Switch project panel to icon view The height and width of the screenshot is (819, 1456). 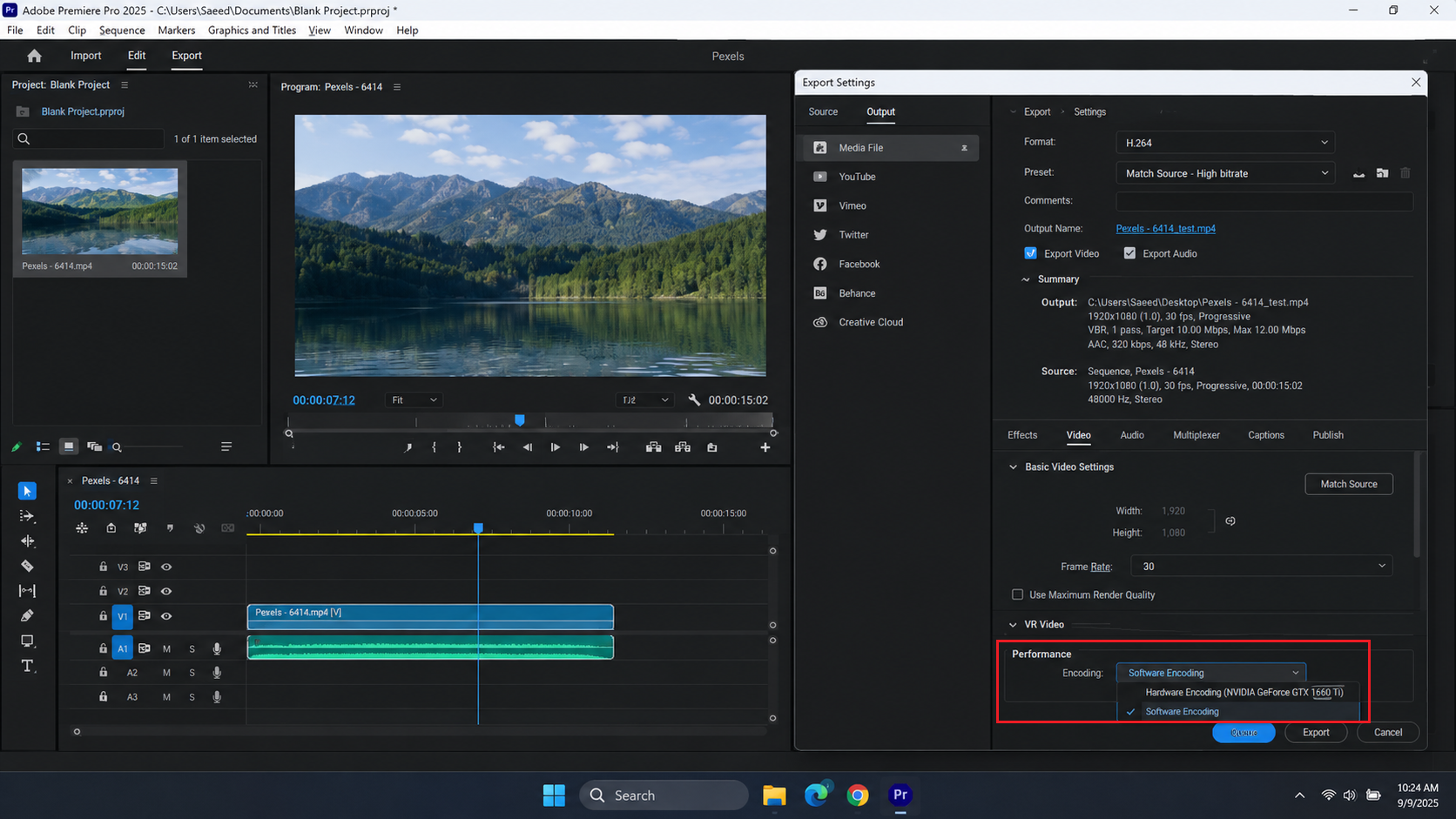68,446
